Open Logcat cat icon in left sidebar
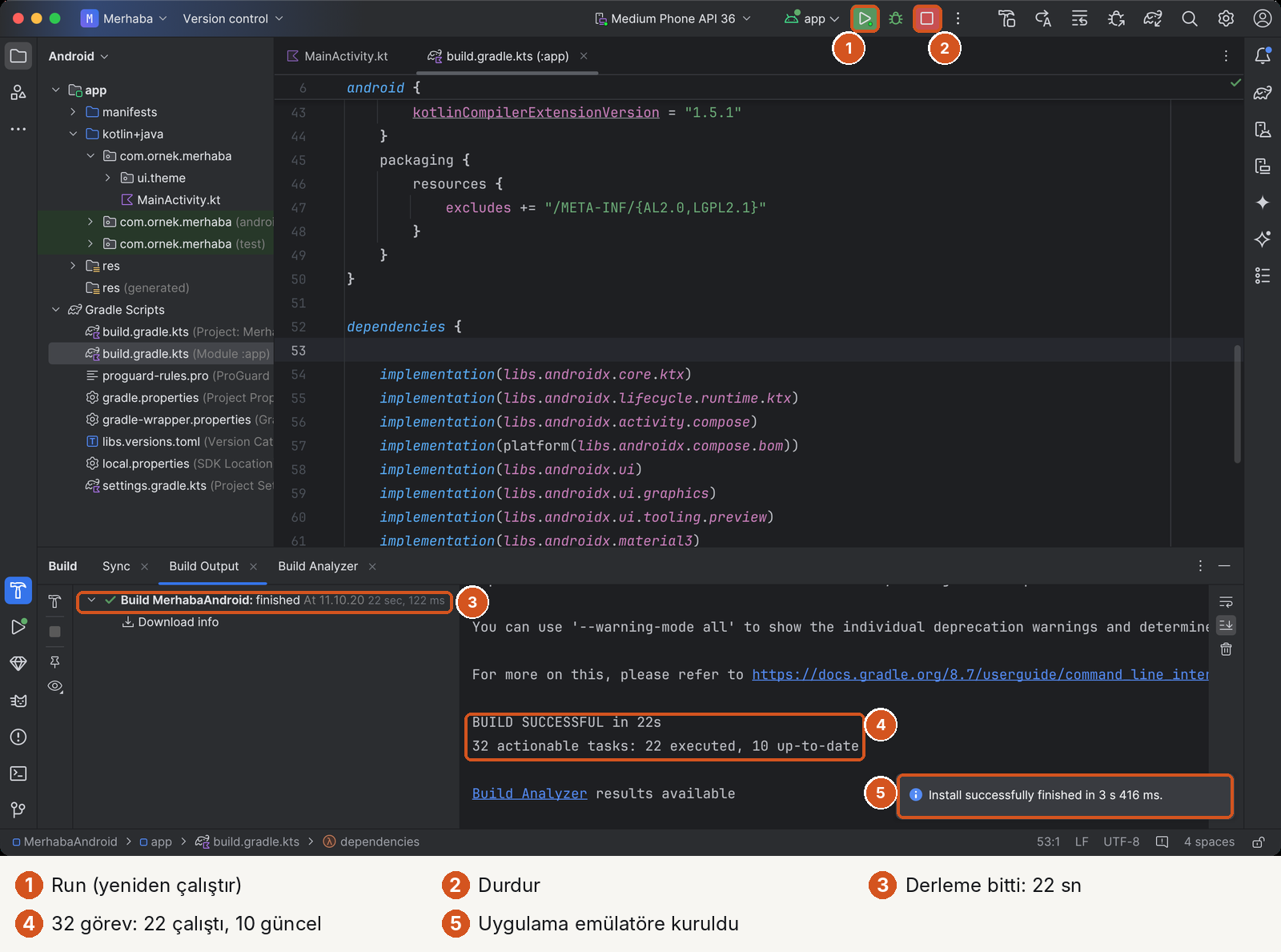The height and width of the screenshot is (952, 1281). click(18, 701)
